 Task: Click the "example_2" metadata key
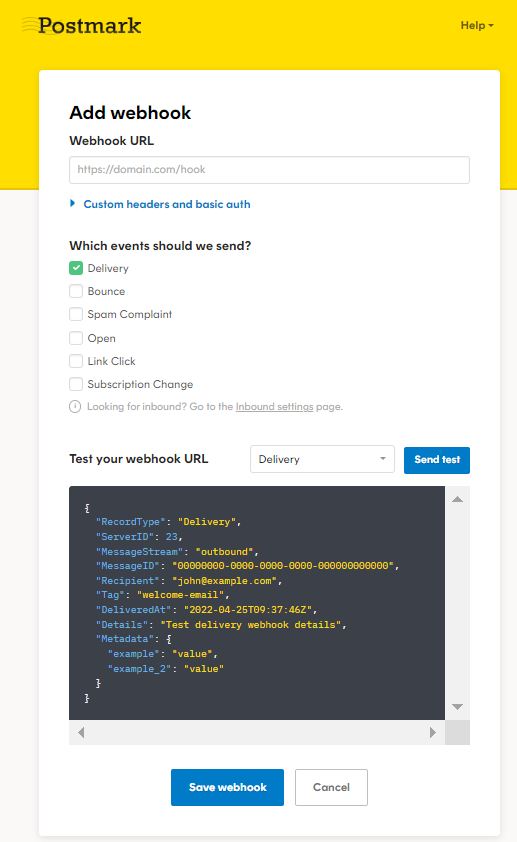tap(139, 669)
